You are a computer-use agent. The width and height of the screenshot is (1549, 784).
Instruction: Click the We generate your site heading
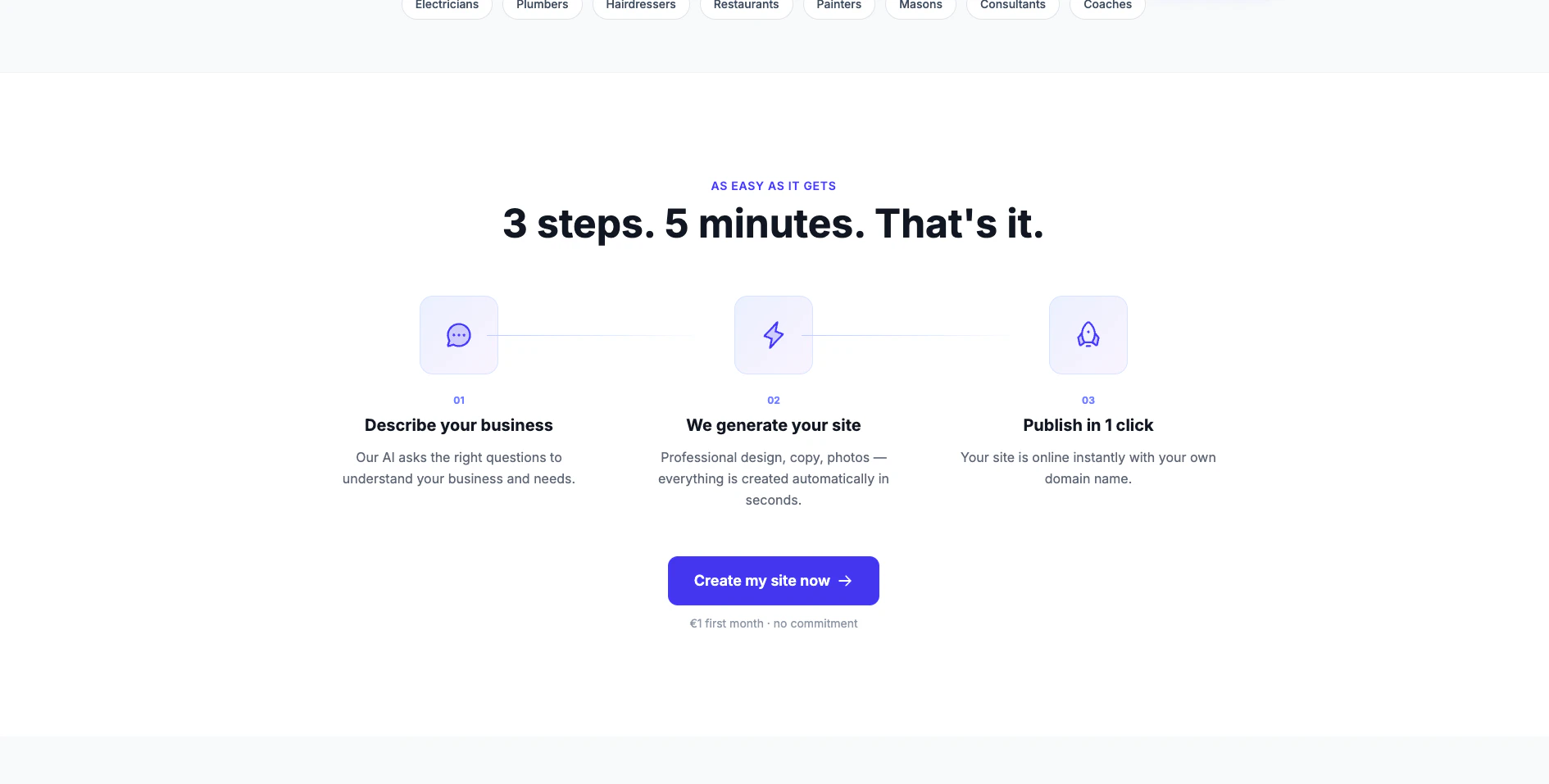click(x=774, y=425)
